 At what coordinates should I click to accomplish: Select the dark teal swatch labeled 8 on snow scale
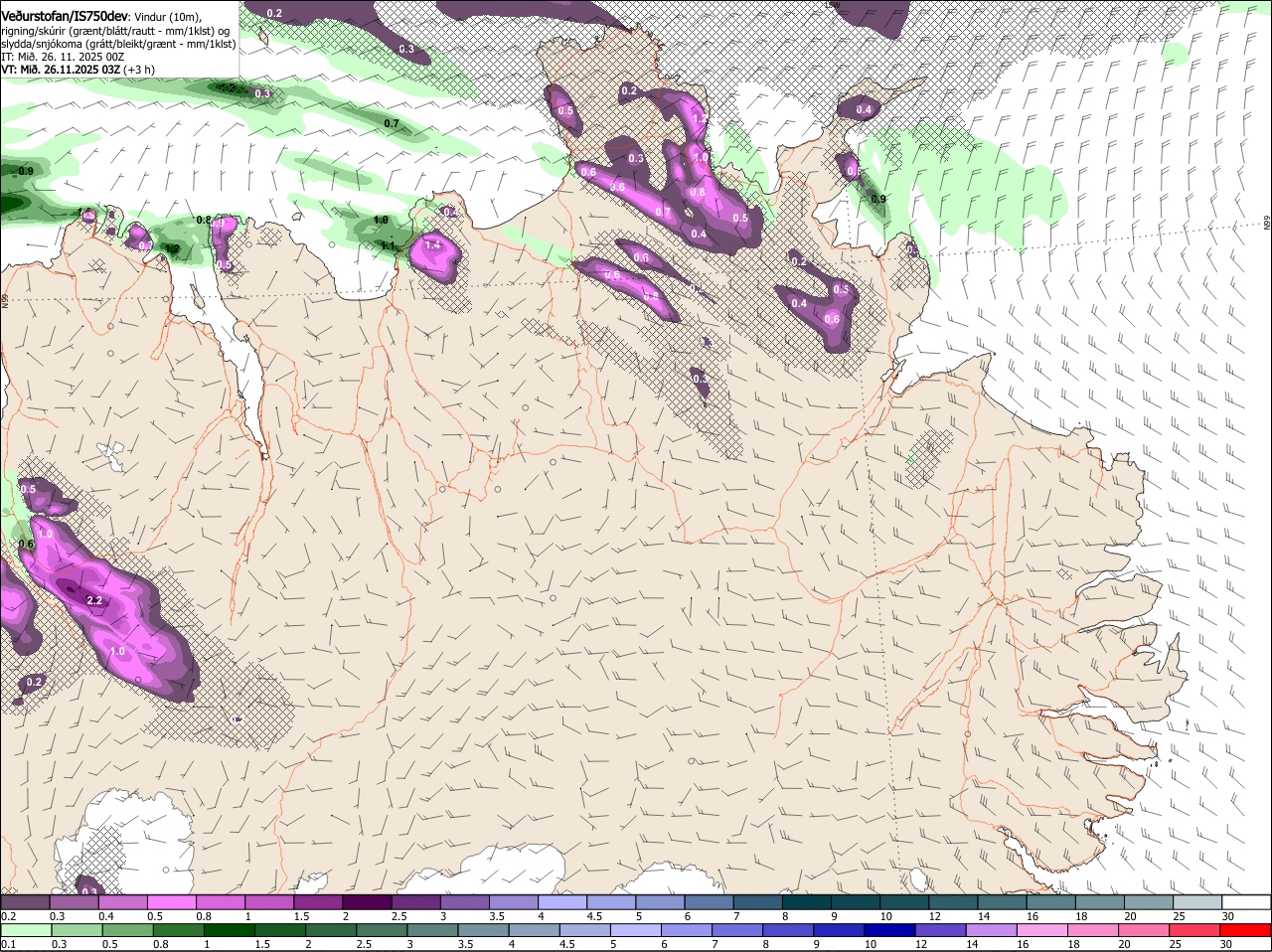(x=807, y=902)
